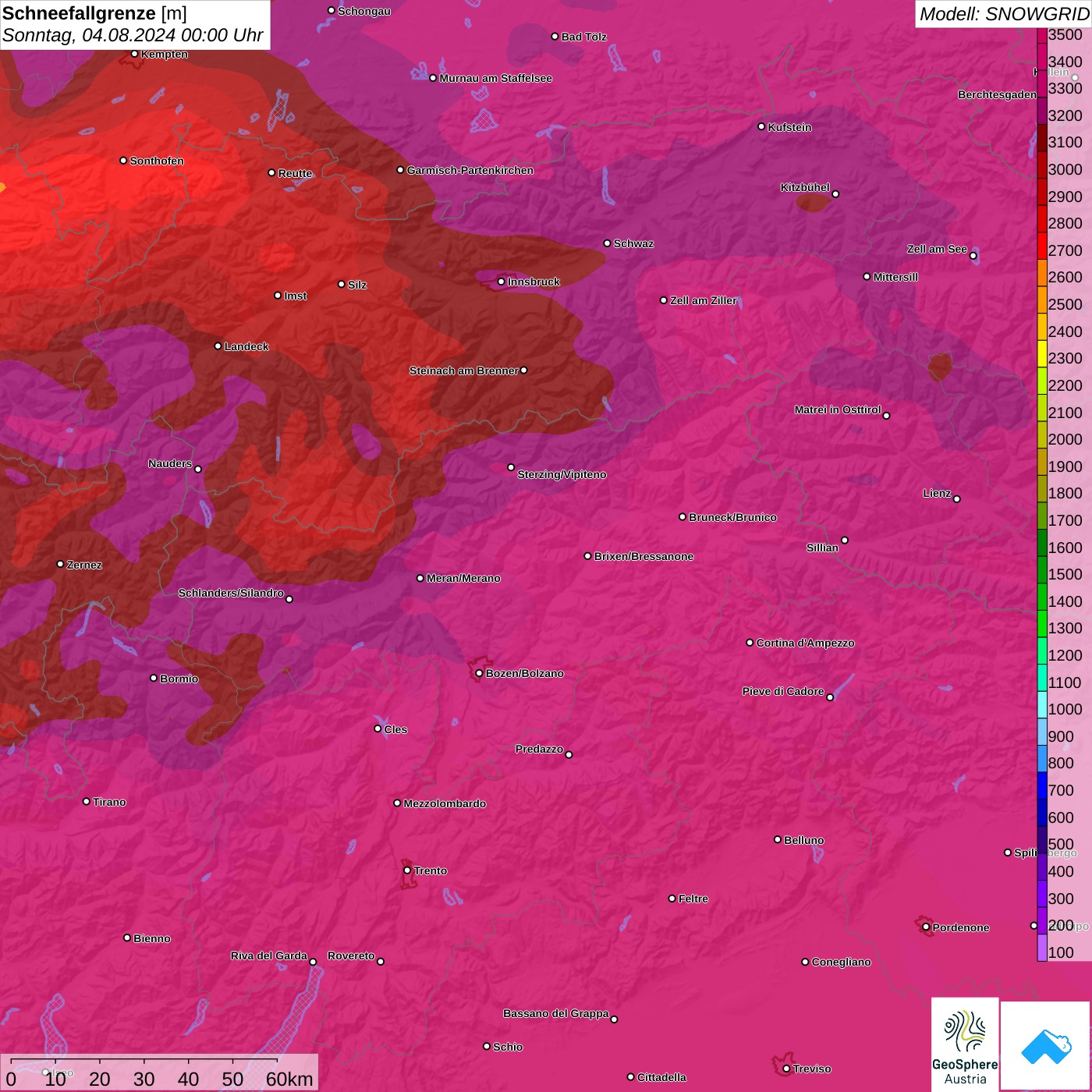
Task: Click the 100 violet legend swatch
Action: point(1042,948)
